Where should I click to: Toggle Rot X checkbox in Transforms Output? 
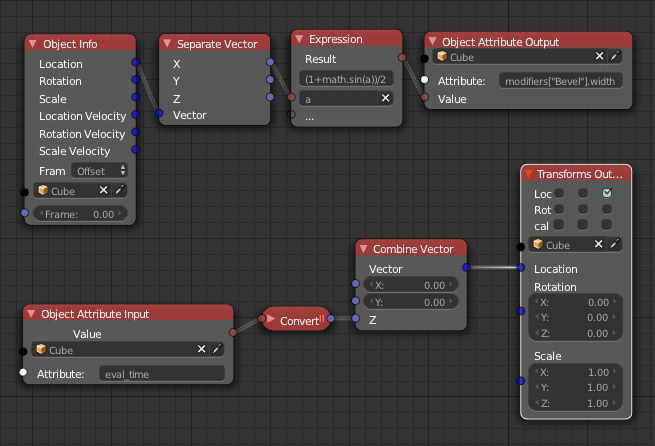(559, 209)
